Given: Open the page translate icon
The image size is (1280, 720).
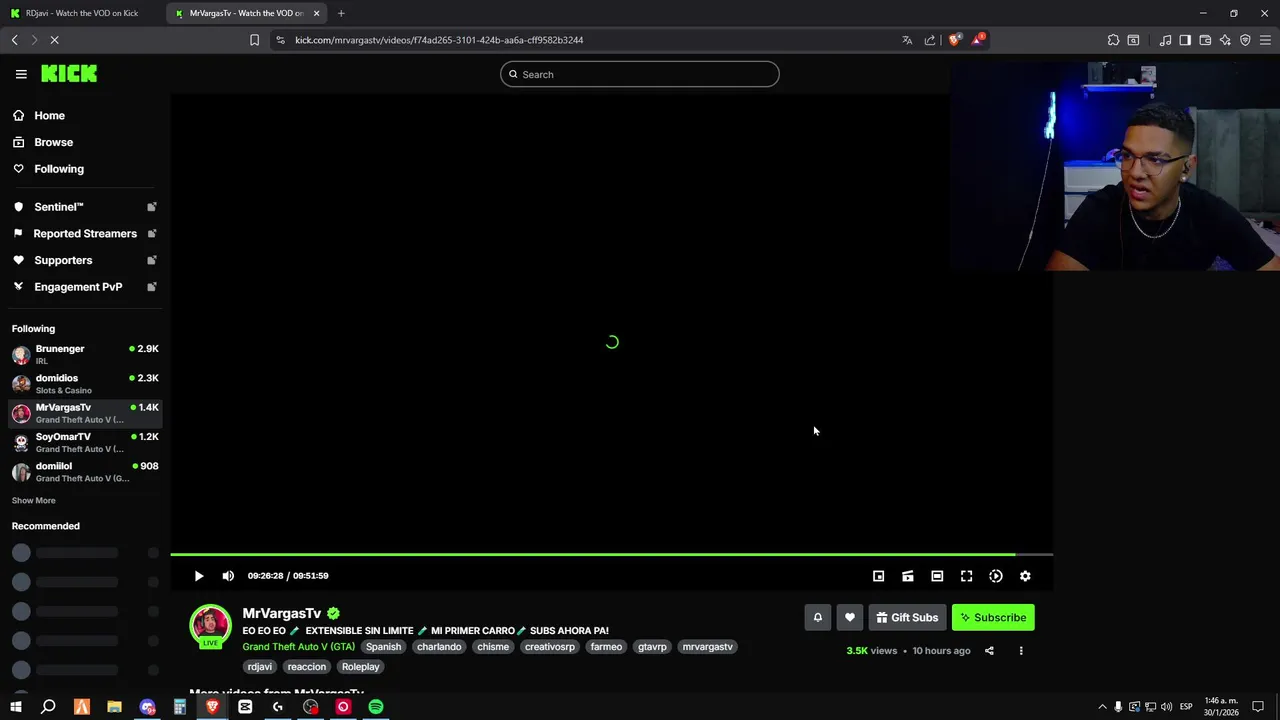Looking at the screenshot, I should 907,40.
